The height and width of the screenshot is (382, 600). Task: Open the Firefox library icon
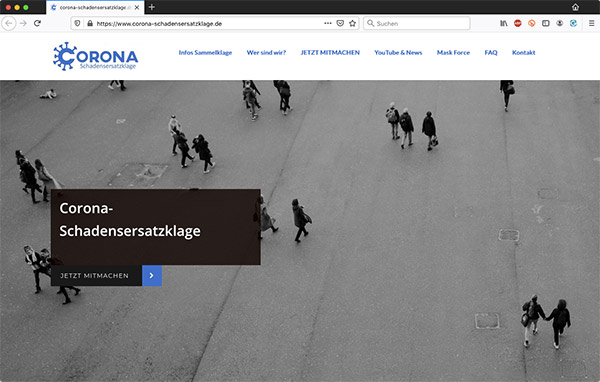click(x=504, y=23)
